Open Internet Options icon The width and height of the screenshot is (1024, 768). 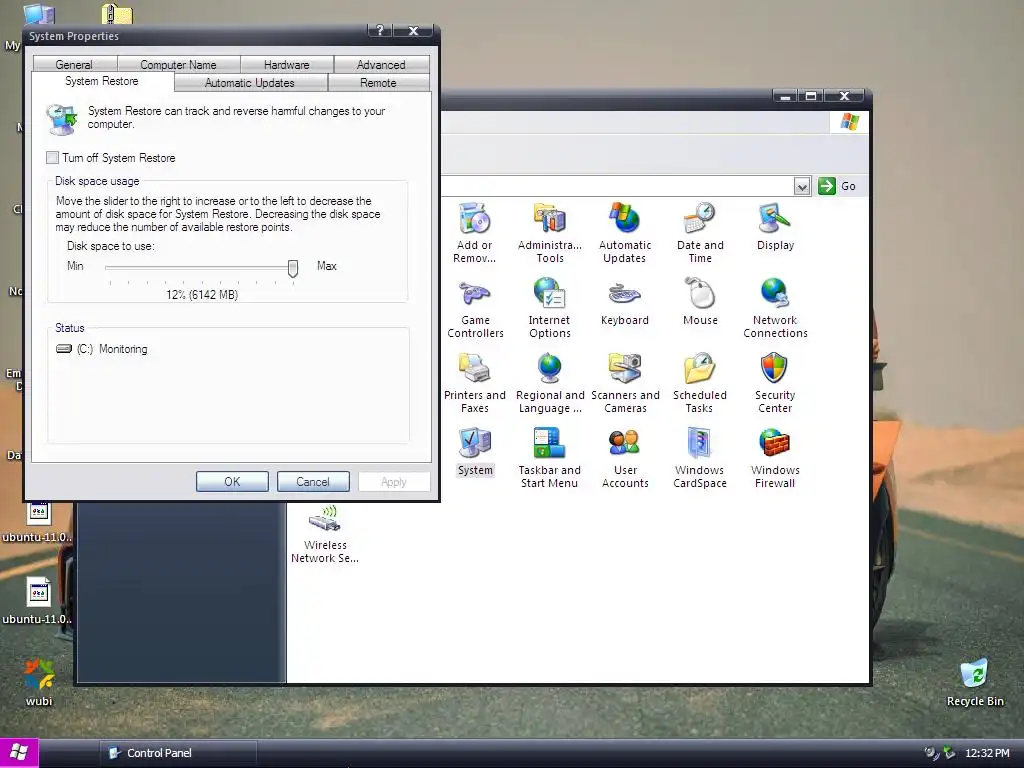(550, 307)
